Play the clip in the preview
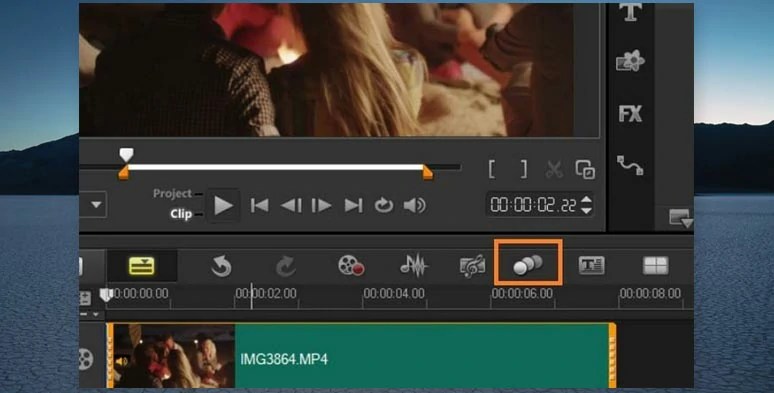This screenshot has height=393, width=774. pyautogui.click(x=223, y=205)
